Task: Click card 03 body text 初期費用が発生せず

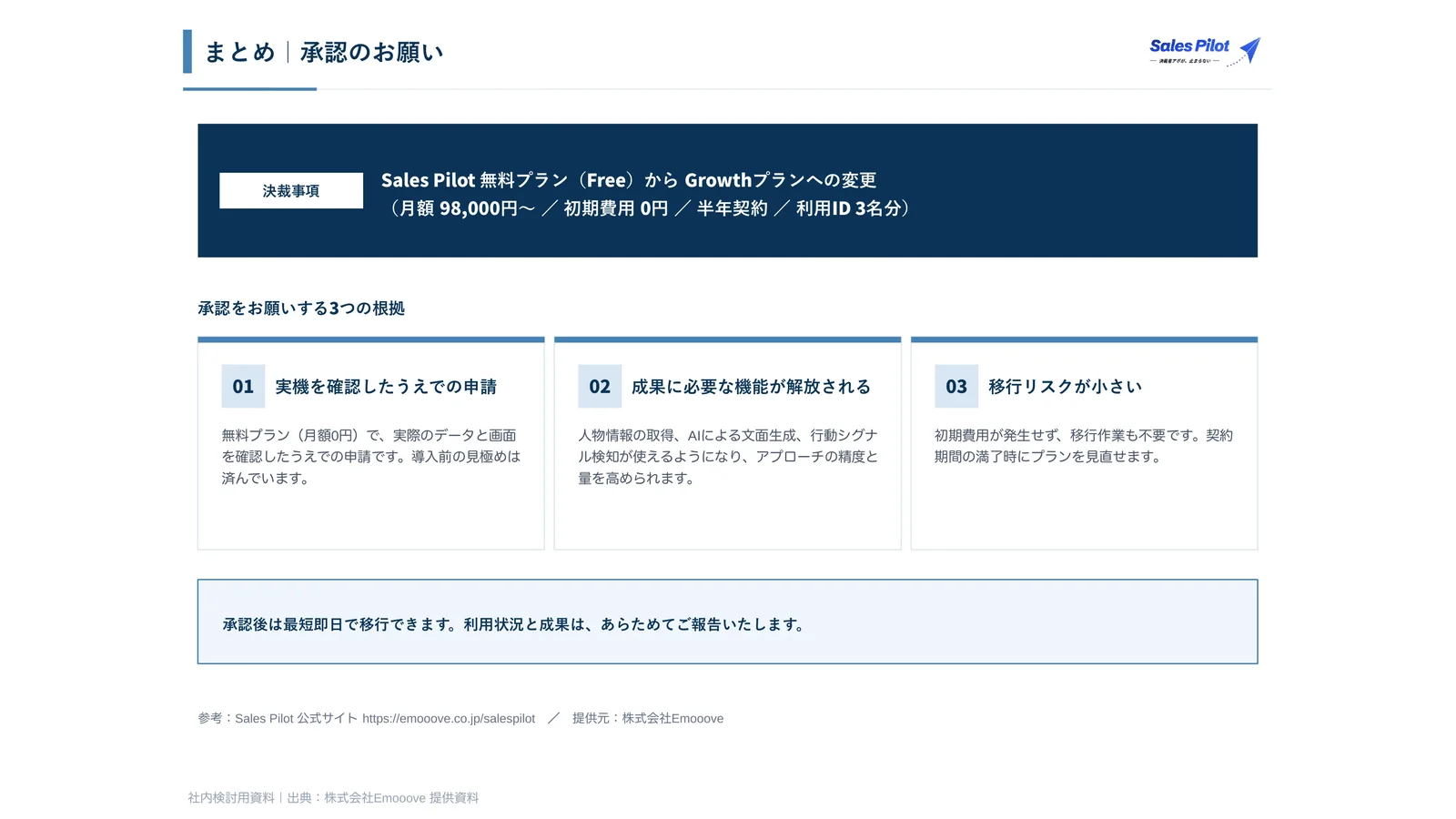Action: pyautogui.click(x=1084, y=446)
